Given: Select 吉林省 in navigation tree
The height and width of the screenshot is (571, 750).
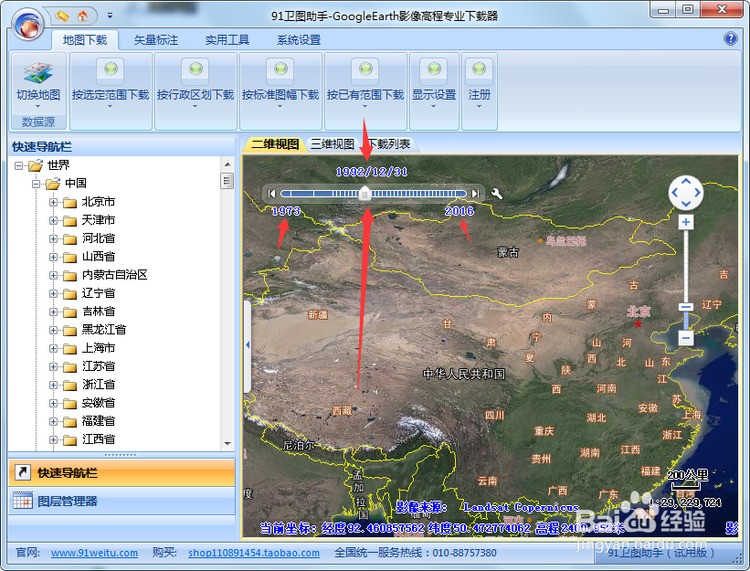Looking at the screenshot, I should tap(98, 311).
